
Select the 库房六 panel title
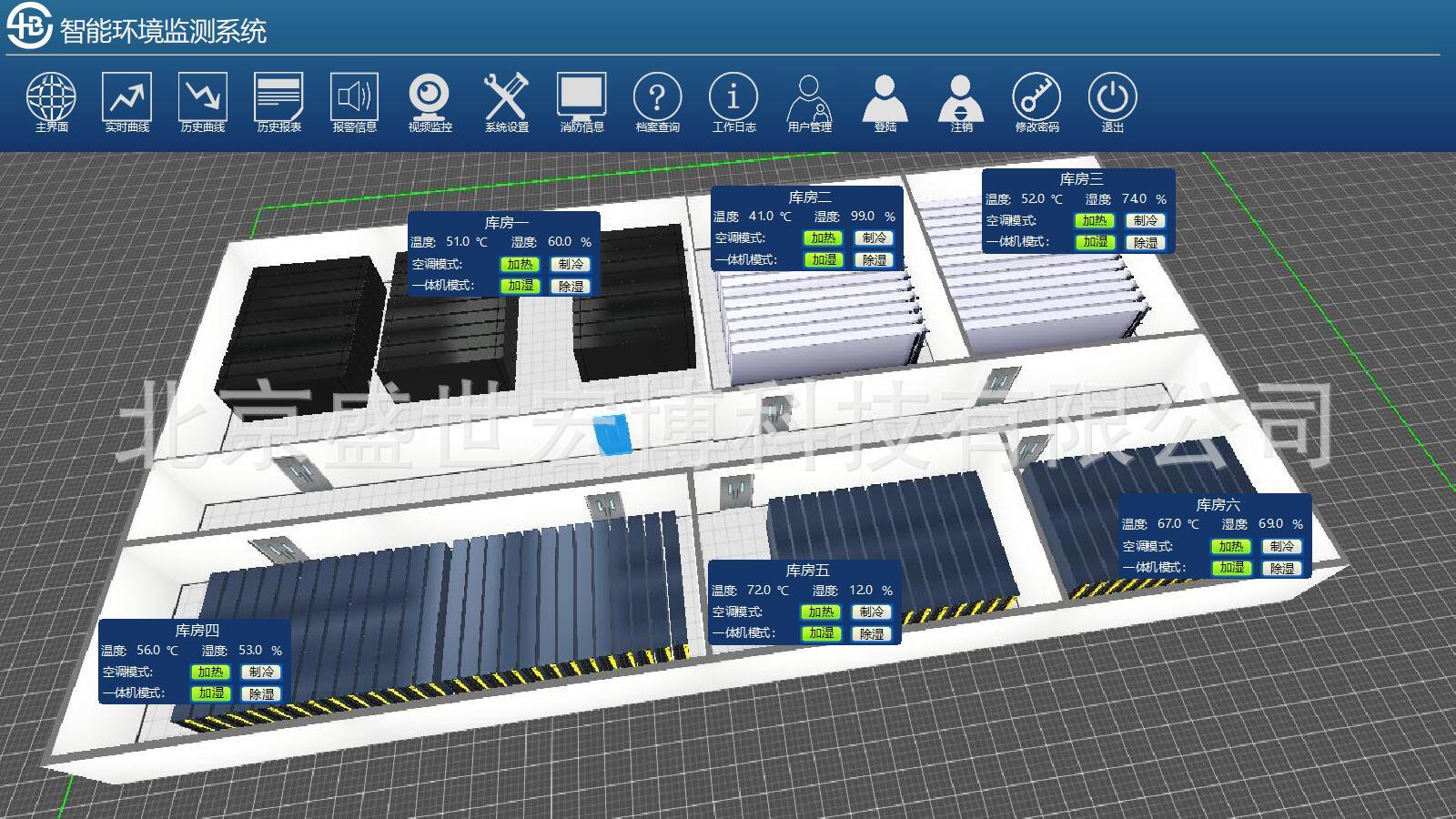tap(1218, 504)
